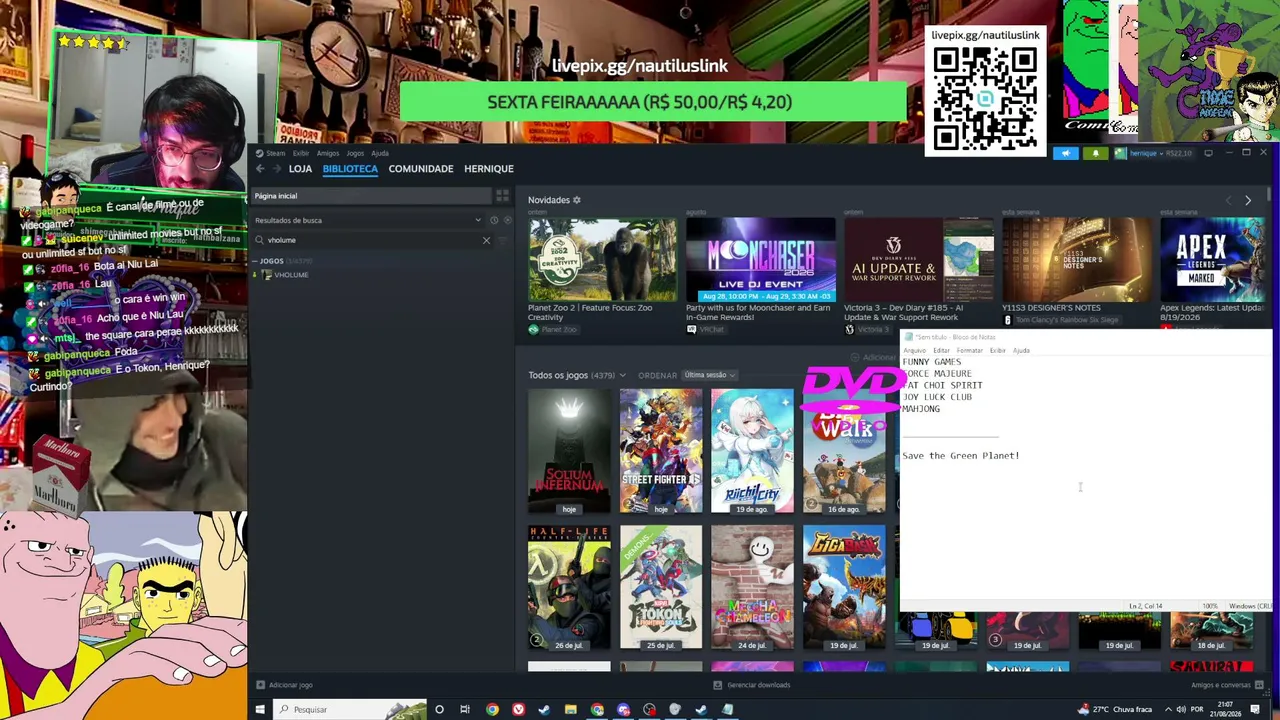Click the ready-to-play filter icon
Image resolution: width=1280 pixels, height=720 pixels.
click(507, 220)
